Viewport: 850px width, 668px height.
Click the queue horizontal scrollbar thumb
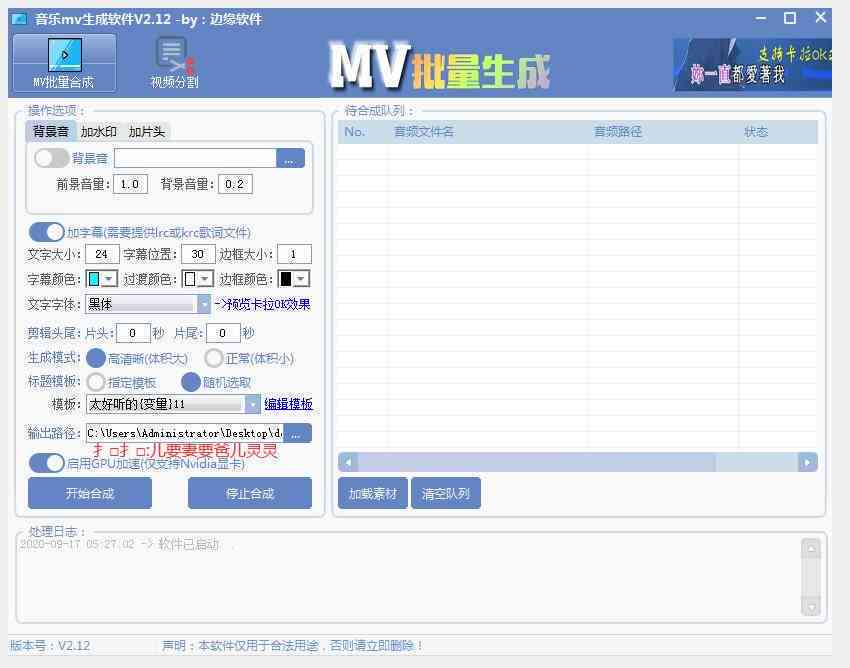(x=537, y=463)
